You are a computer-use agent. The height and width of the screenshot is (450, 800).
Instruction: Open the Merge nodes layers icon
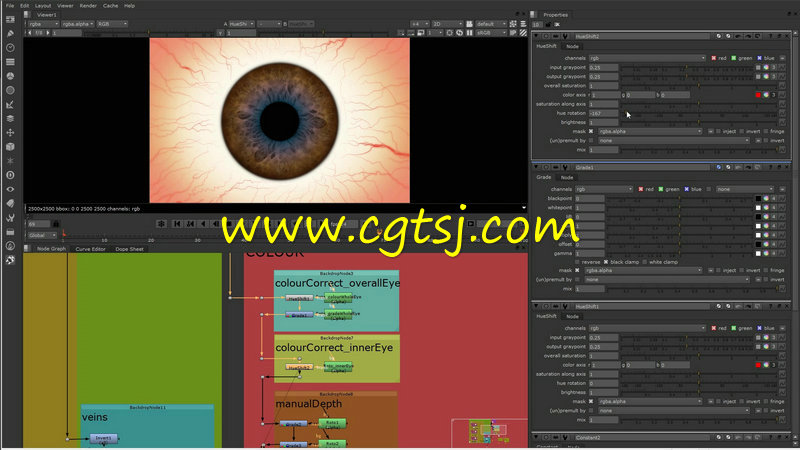[10, 118]
